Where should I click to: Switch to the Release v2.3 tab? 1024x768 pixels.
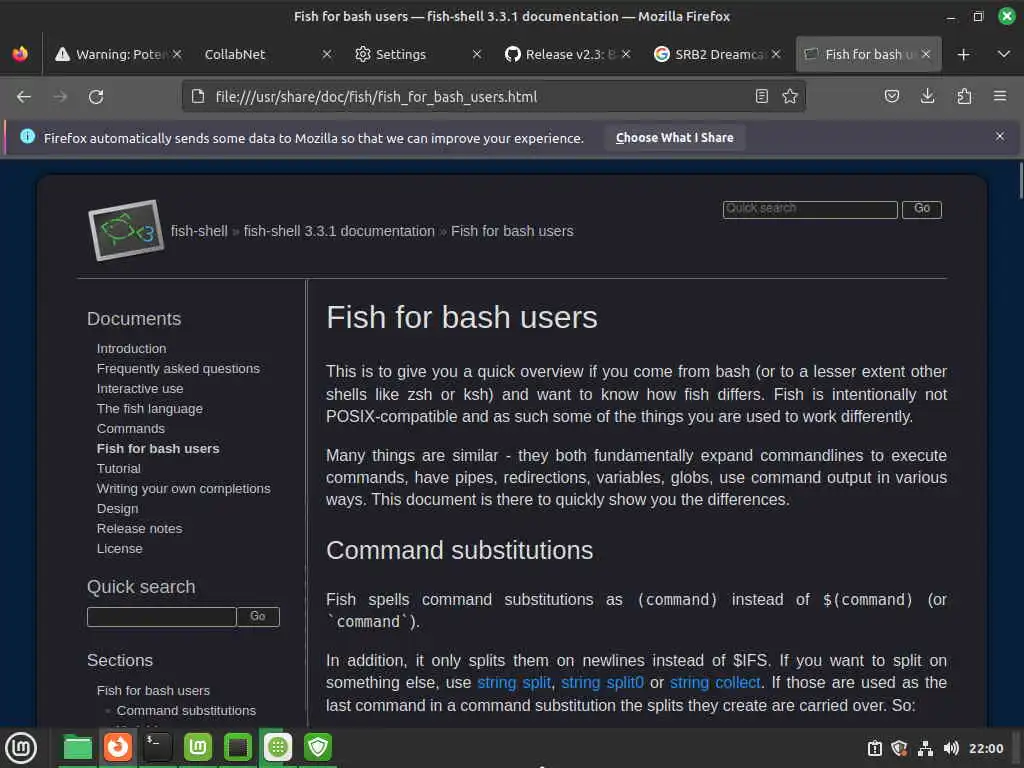[x=560, y=54]
